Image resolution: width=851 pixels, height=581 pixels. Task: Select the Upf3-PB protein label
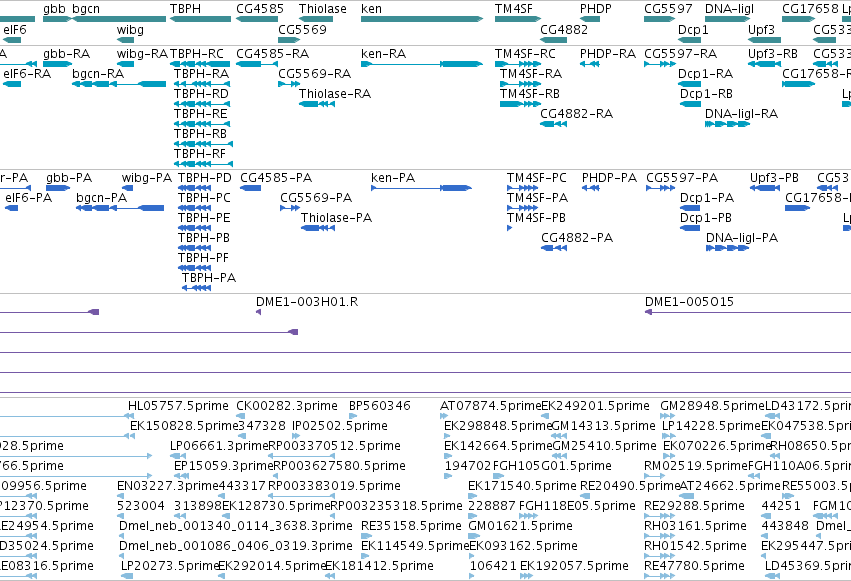click(774, 178)
